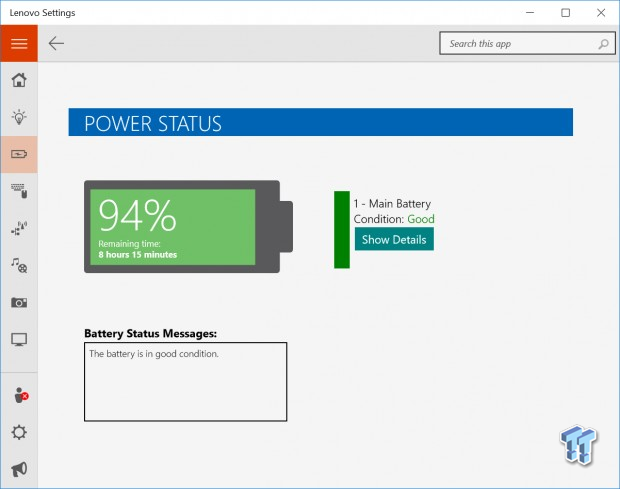The width and height of the screenshot is (620, 489).
Task: Open the gear settings icon
Action: point(19,432)
